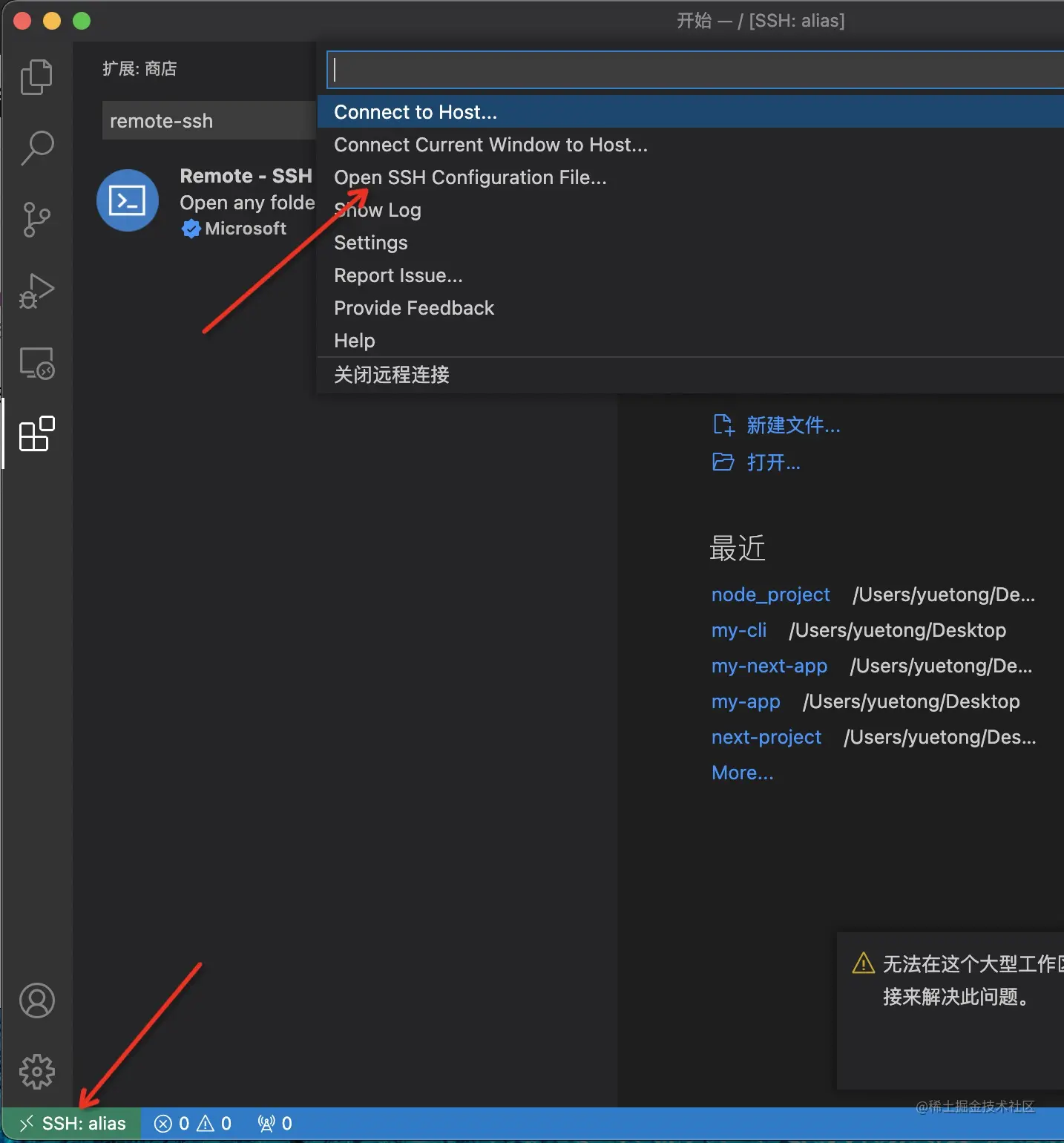Image resolution: width=1064 pixels, height=1143 pixels.
Task: Click the Microsoft publisher name
Action: pos(246,229)
